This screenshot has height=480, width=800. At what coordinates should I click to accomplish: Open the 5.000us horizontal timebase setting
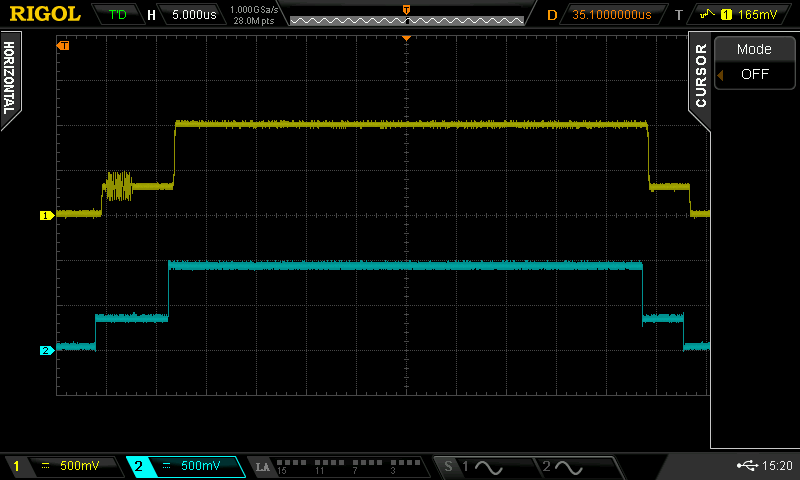click(191, 15)
